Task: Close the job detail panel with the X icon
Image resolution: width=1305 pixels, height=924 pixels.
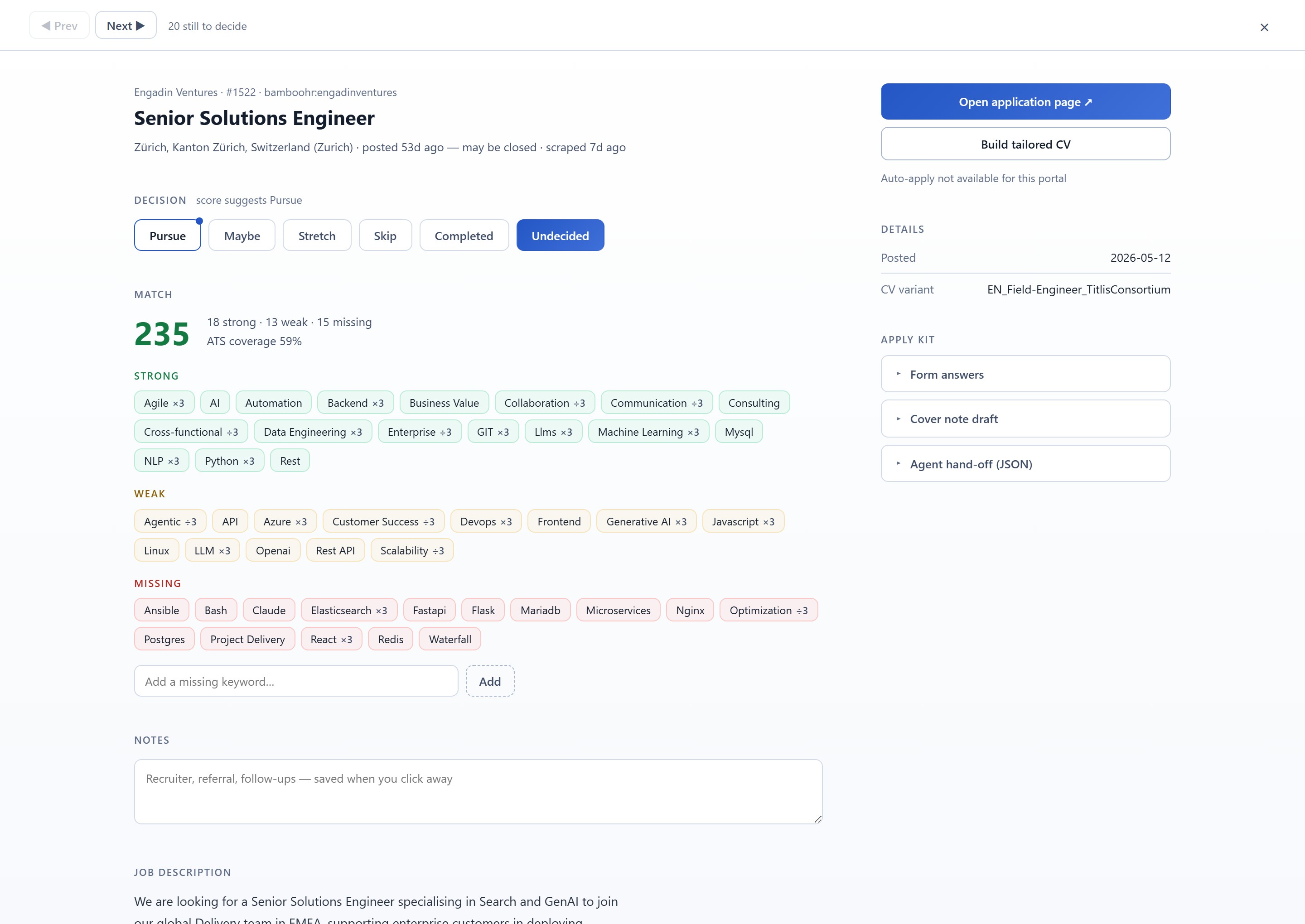Action: (1264, 27)
